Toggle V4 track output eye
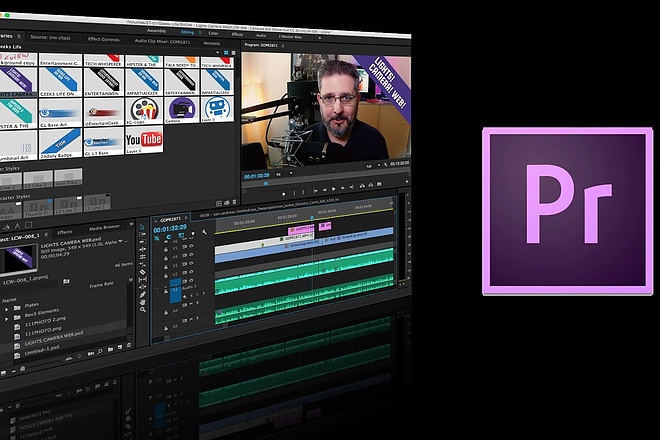 (x=192, y=255)
